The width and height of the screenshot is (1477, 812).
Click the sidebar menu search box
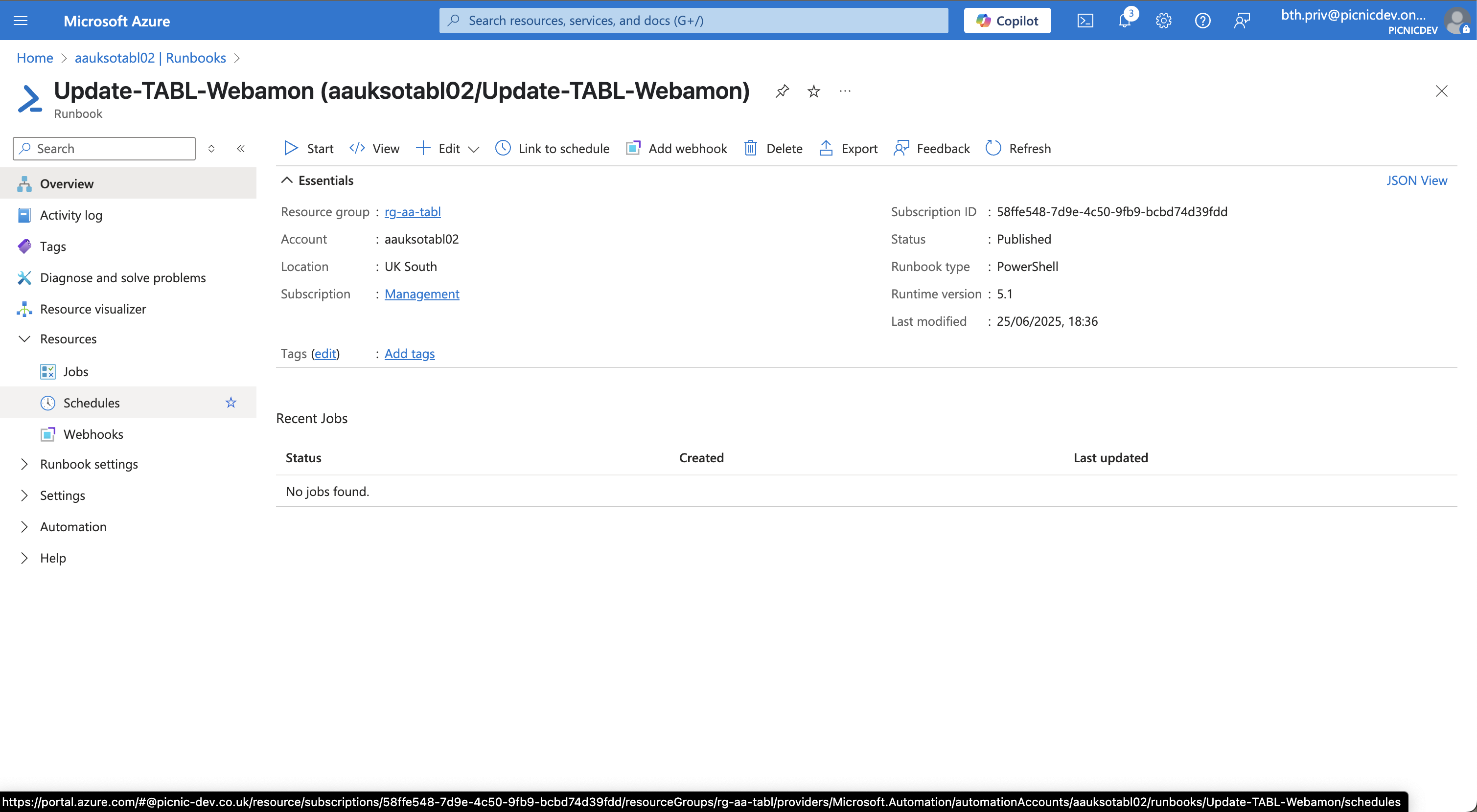pos(104,148)
